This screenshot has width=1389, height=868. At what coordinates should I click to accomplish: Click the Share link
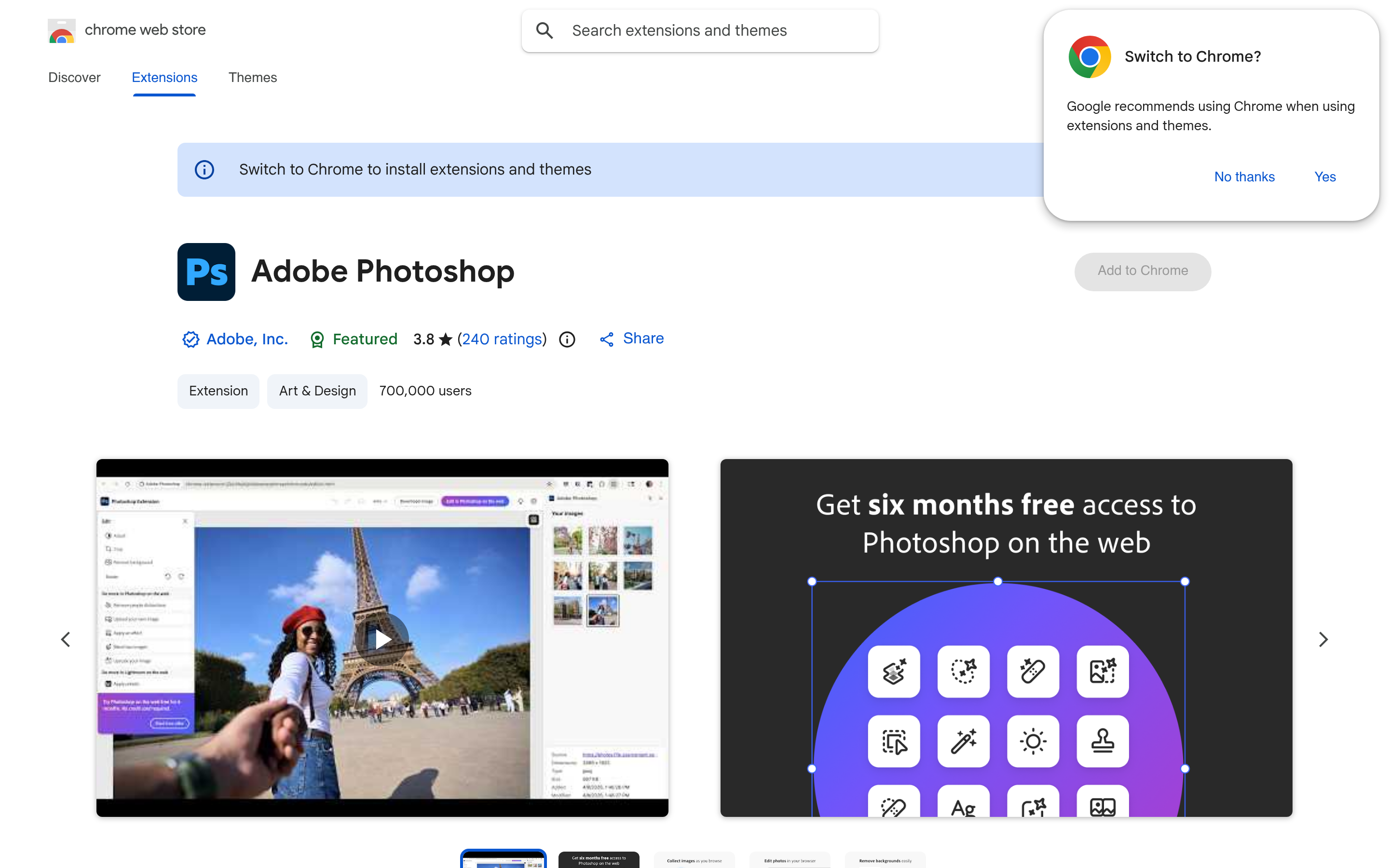pos(643,339)
